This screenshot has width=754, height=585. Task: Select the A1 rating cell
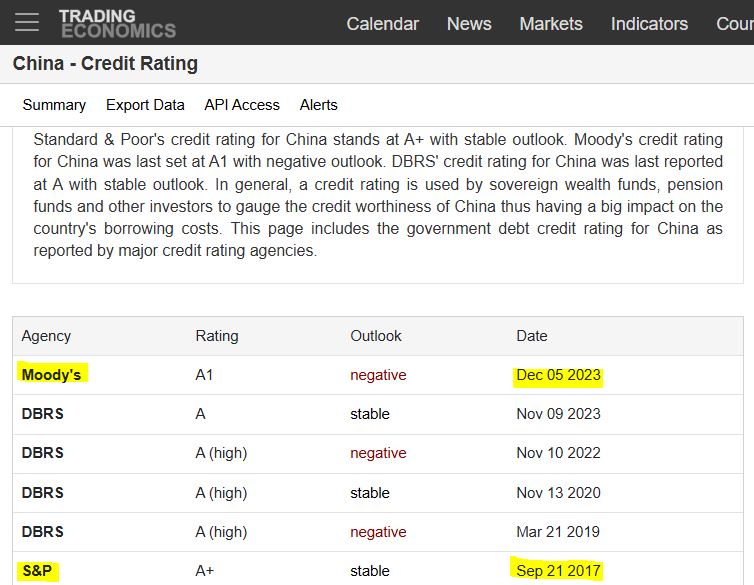(204, 375)
